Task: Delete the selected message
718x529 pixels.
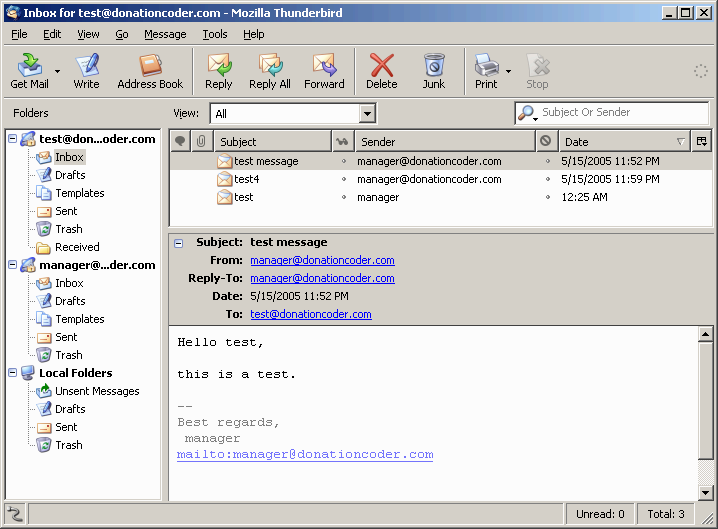Action: click(x=381, y=71)
